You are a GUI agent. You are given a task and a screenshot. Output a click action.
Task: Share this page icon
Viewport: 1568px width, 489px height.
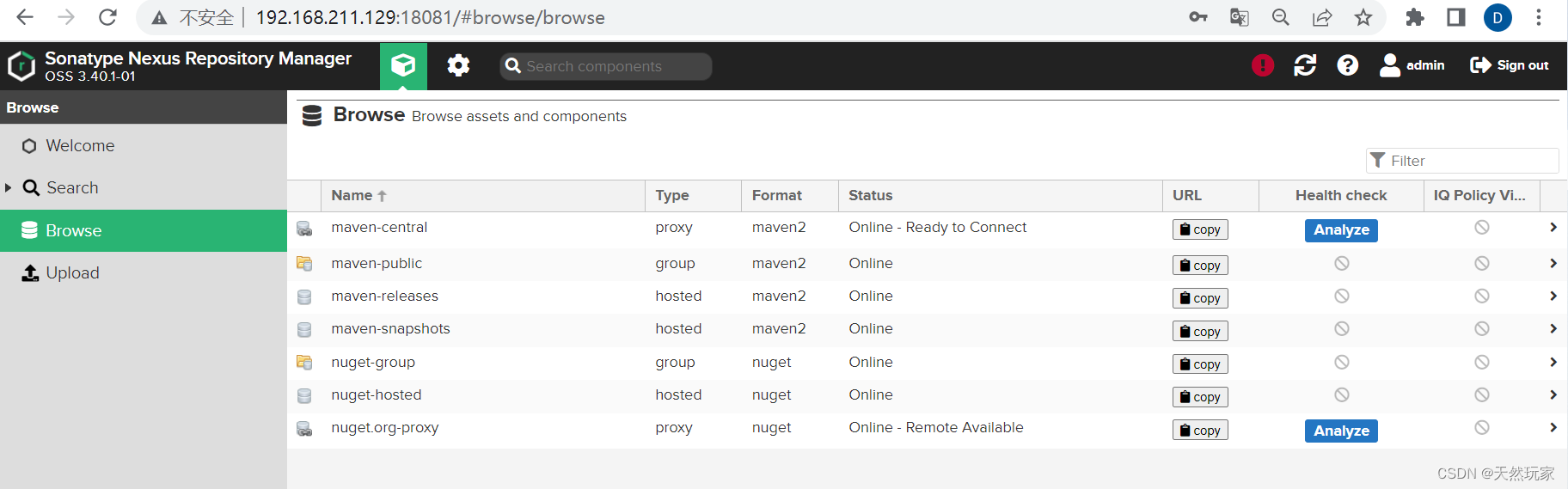(1322, 17)
